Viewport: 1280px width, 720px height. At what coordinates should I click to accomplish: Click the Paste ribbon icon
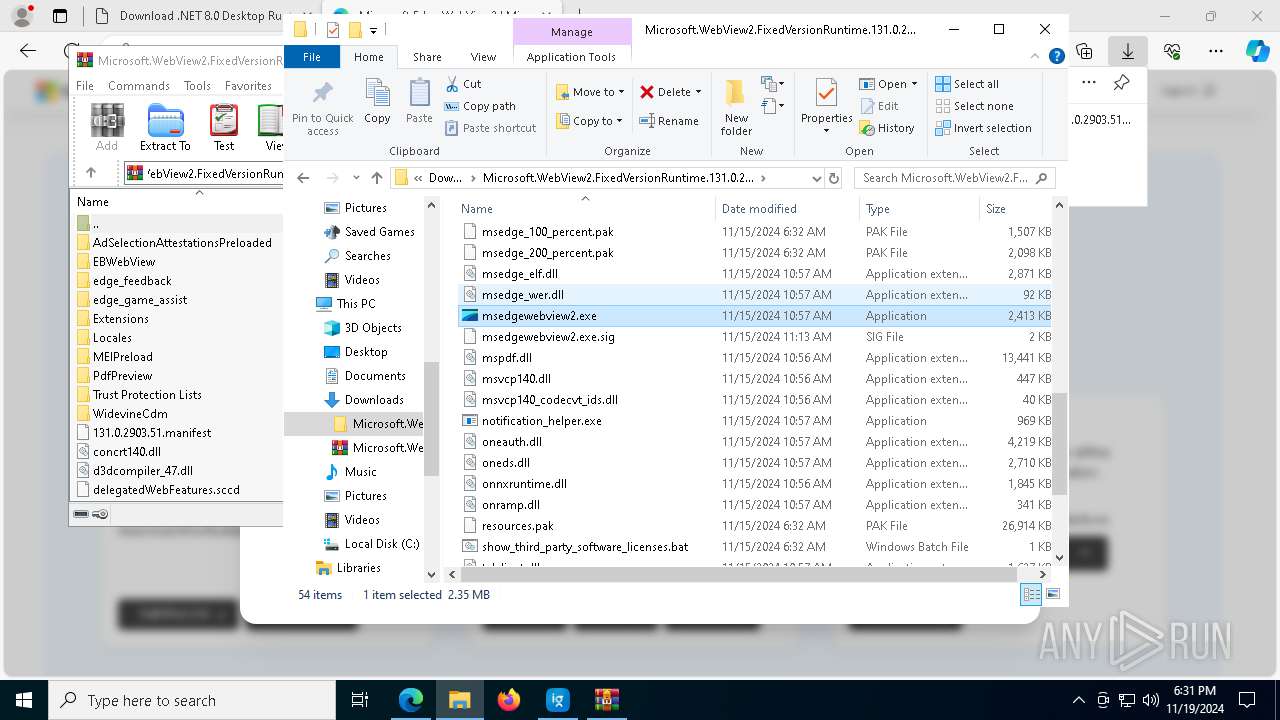coord(419,101)
